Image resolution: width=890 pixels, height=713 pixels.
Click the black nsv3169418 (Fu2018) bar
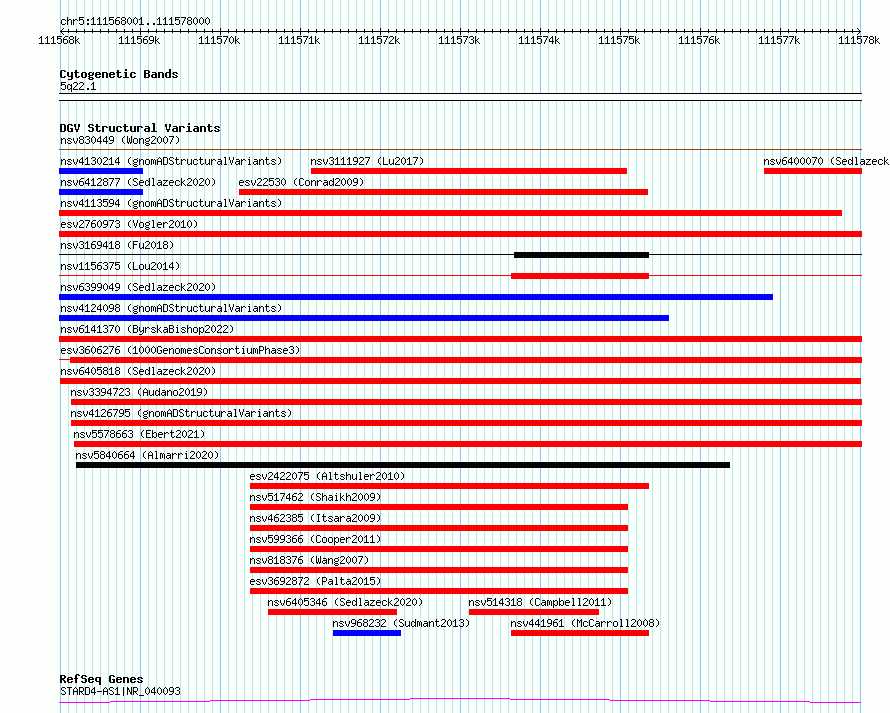(581, 255)
